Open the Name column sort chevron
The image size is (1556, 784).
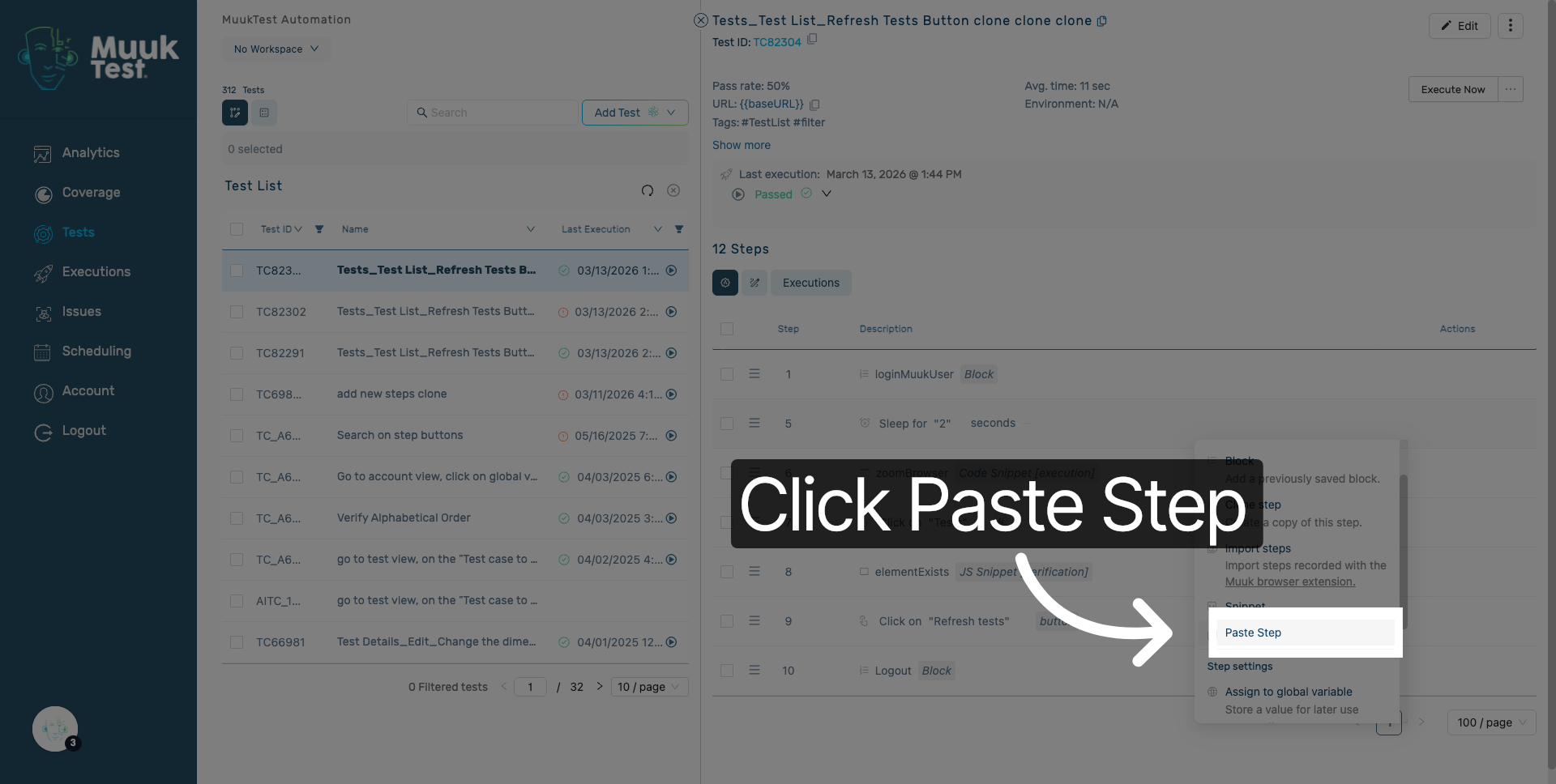[x=531, y=229]
